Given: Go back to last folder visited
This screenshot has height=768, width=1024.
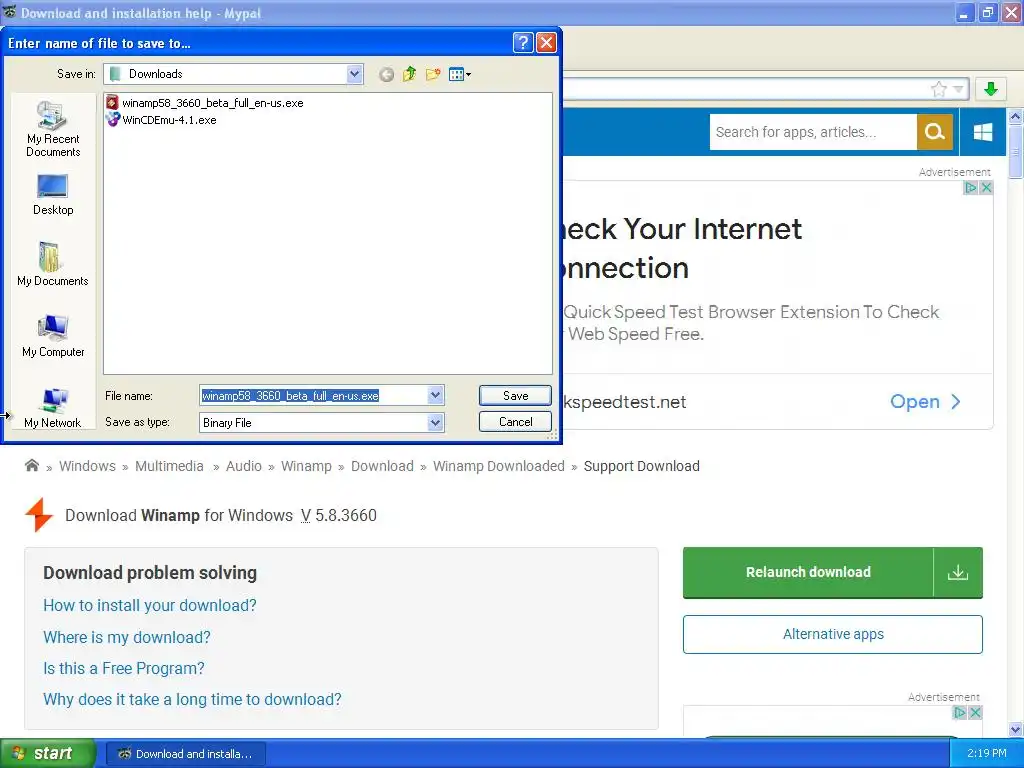Looking at the screenshot, I should (x=387, y=74).
